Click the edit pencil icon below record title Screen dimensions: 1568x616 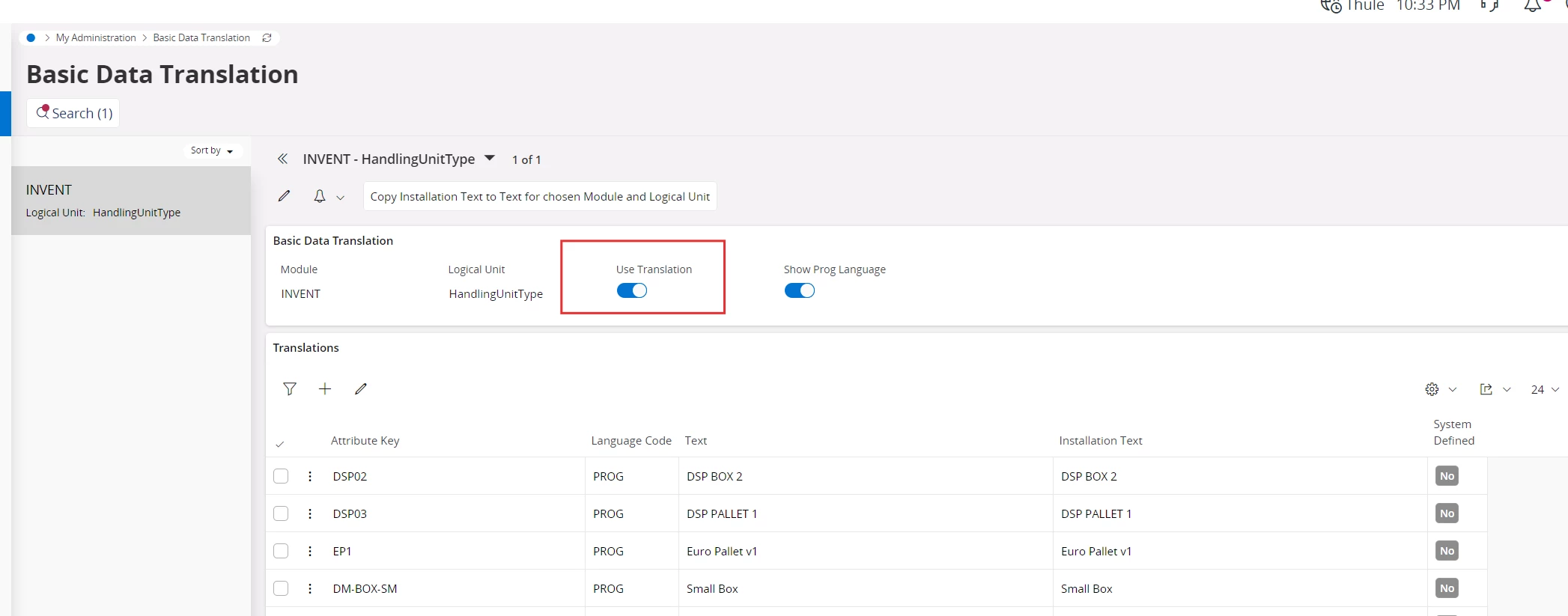284,196
